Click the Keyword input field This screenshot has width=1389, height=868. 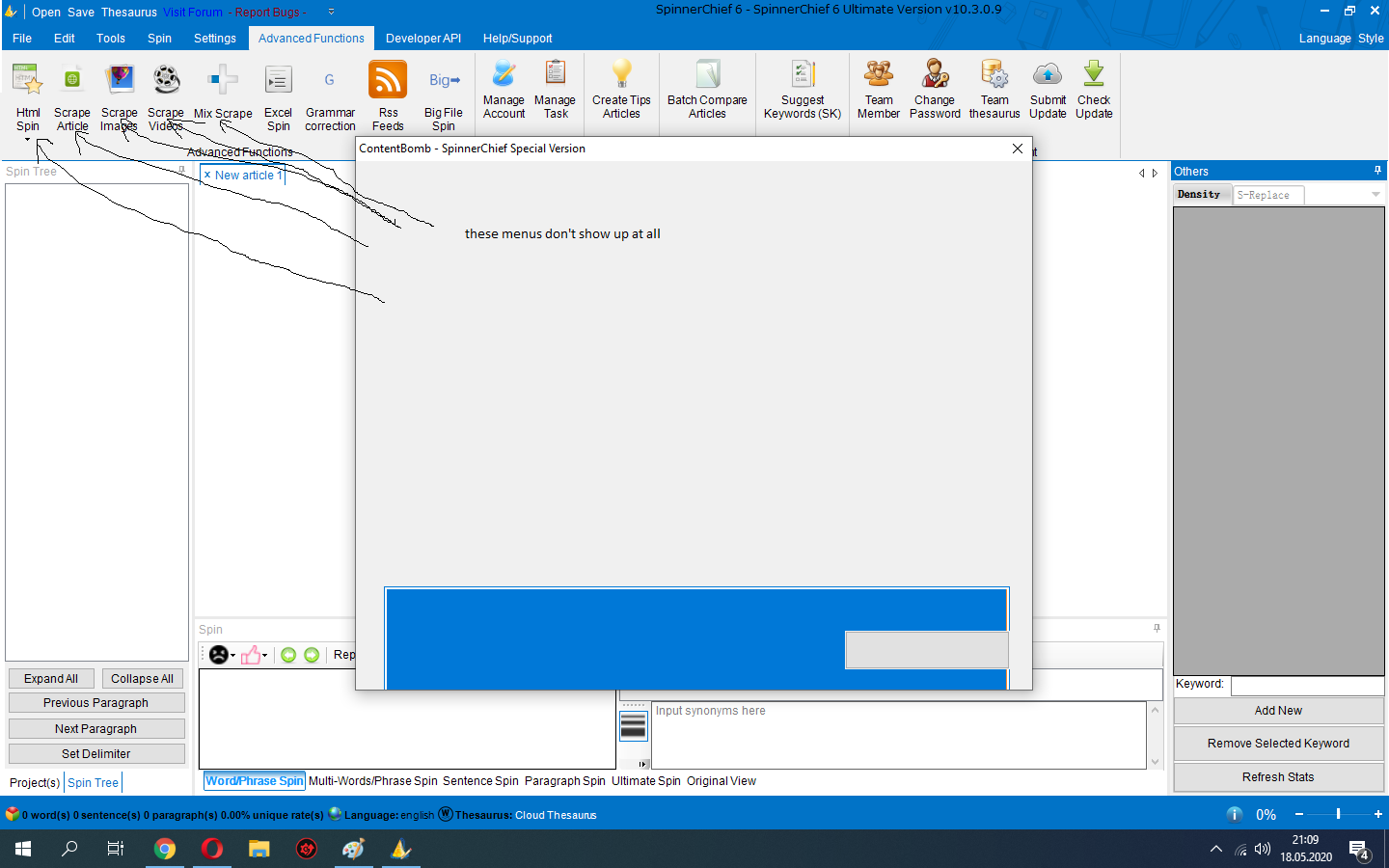pos(1307,685)
